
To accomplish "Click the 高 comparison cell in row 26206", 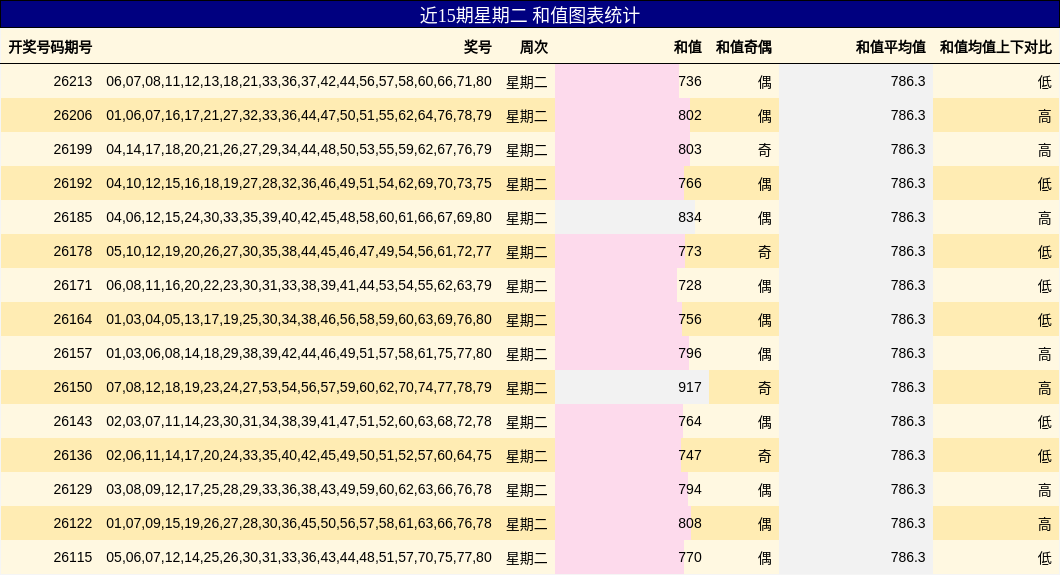I will [x=1044, y=116].
